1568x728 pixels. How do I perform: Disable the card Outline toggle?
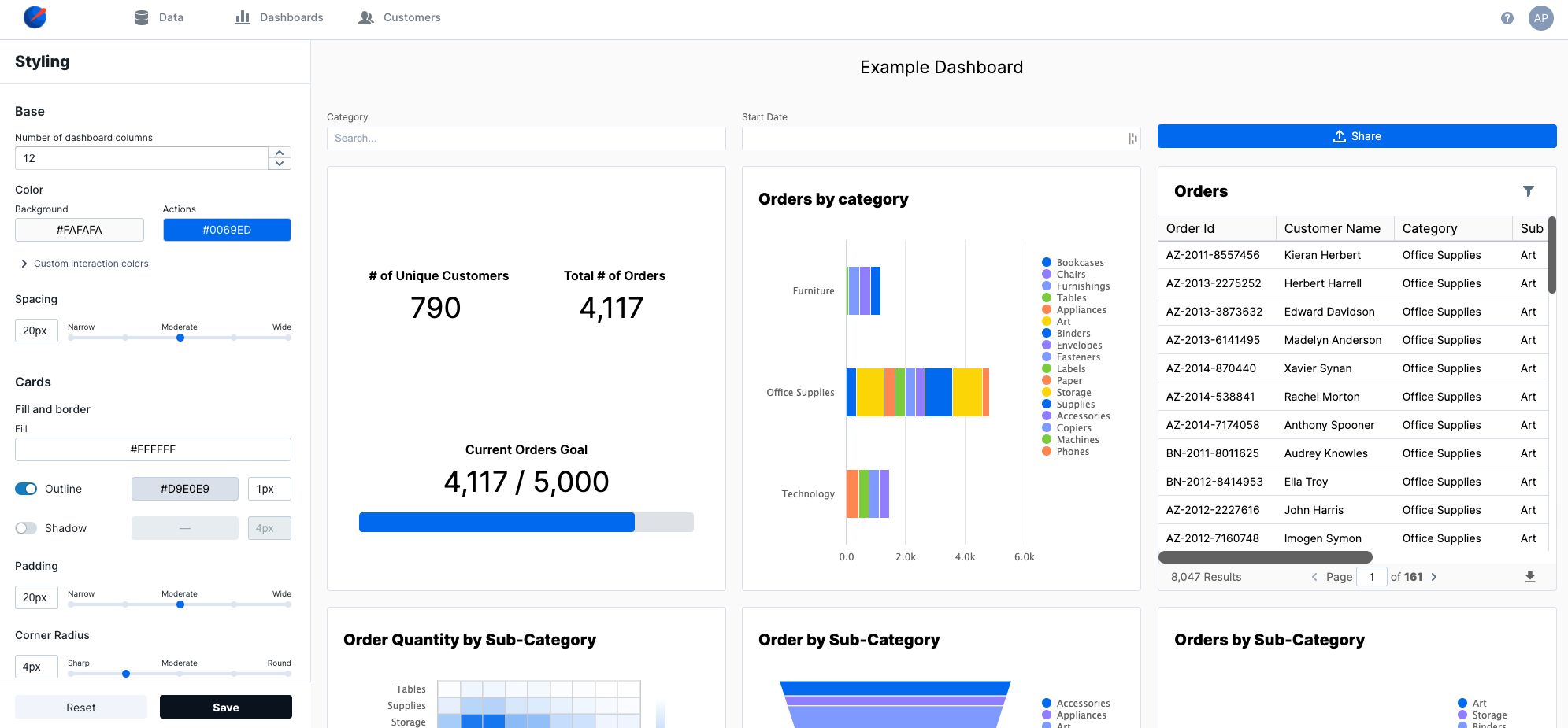[26, 489]
